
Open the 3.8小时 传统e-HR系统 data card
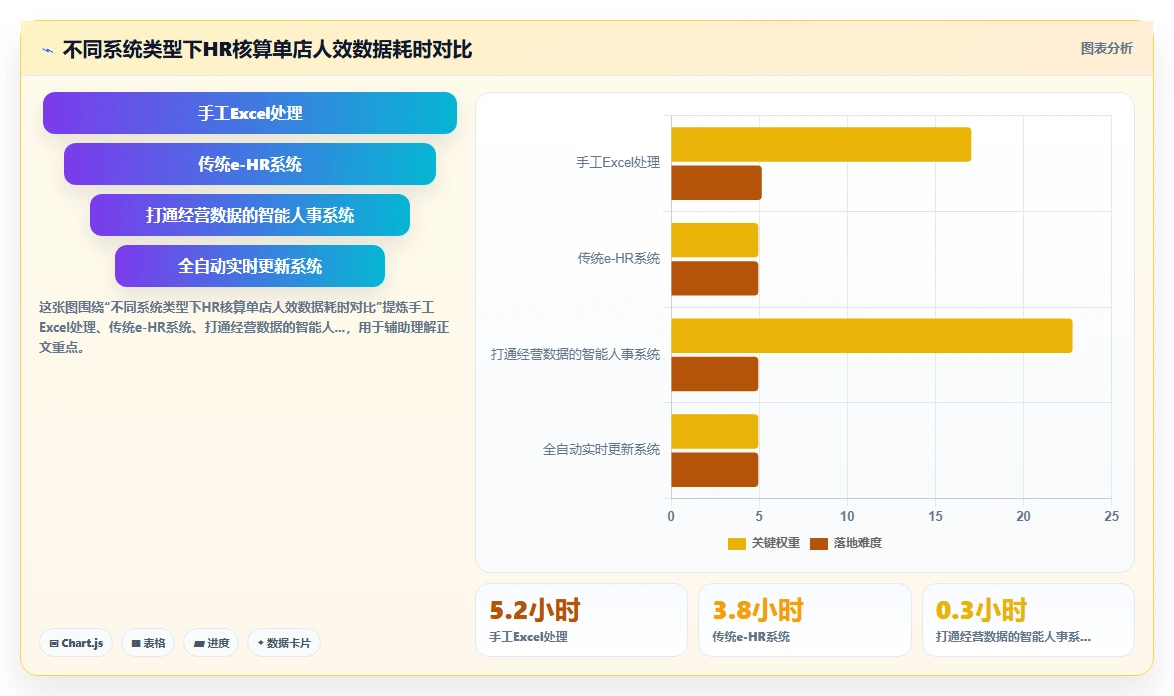805,620
